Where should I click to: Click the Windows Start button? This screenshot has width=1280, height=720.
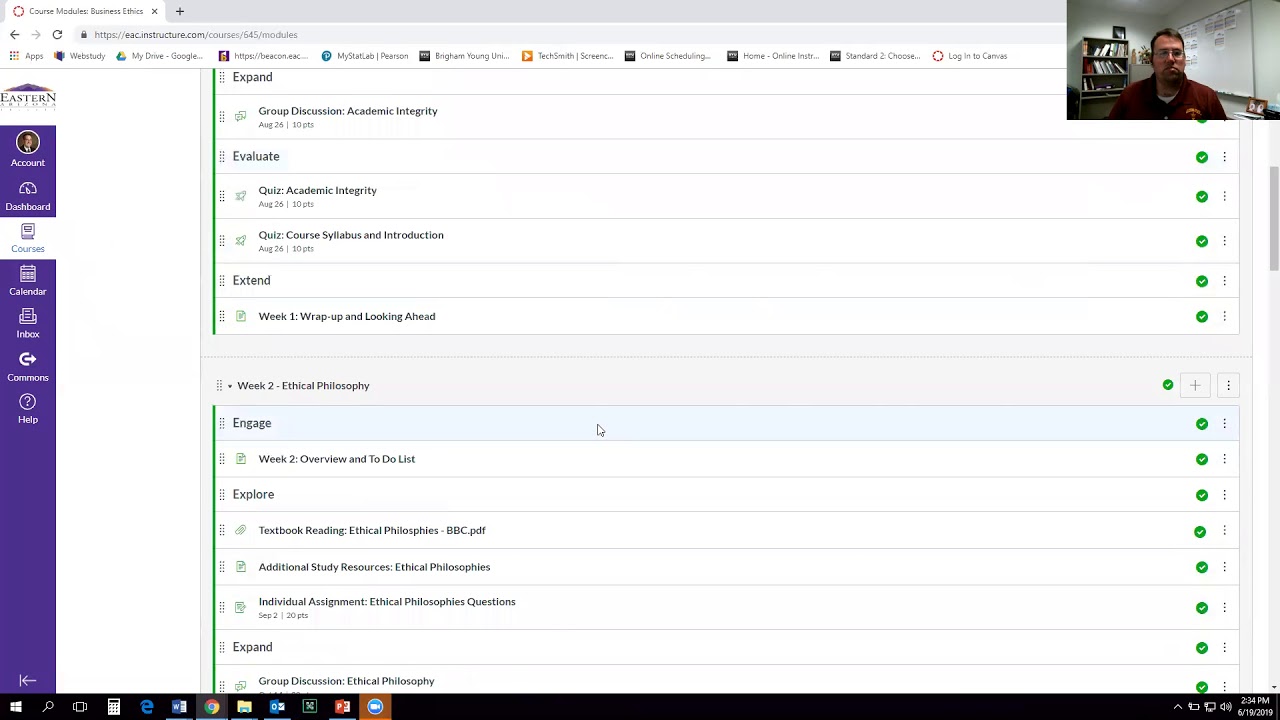[15, 707]
